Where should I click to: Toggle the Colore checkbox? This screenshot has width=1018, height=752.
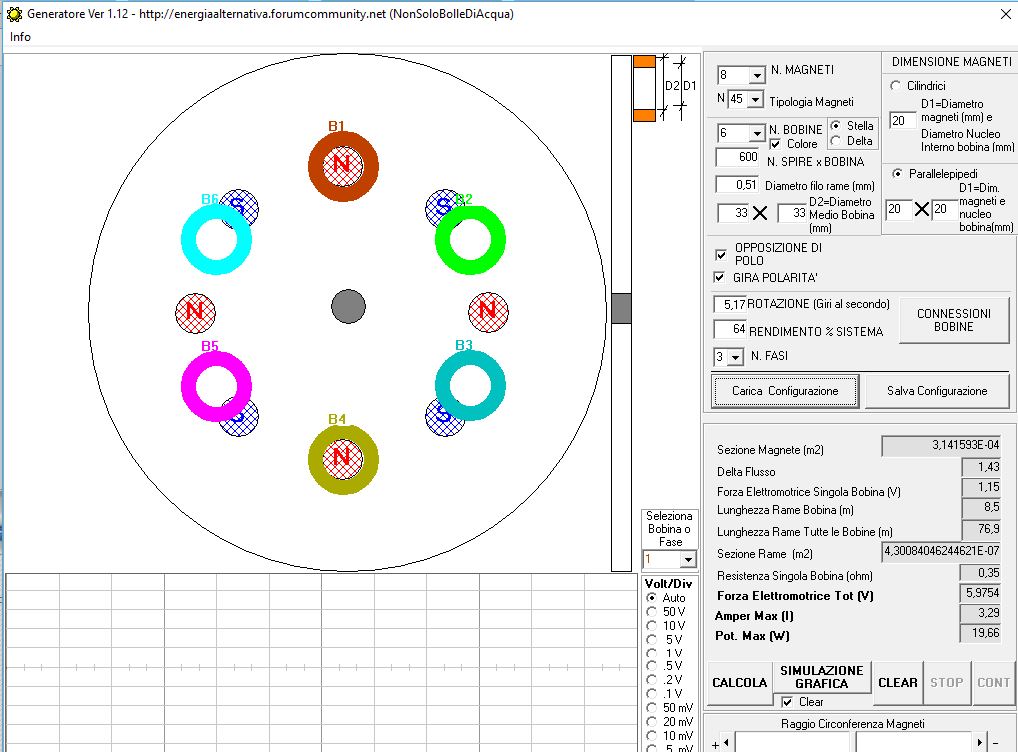tap(775, 144)
